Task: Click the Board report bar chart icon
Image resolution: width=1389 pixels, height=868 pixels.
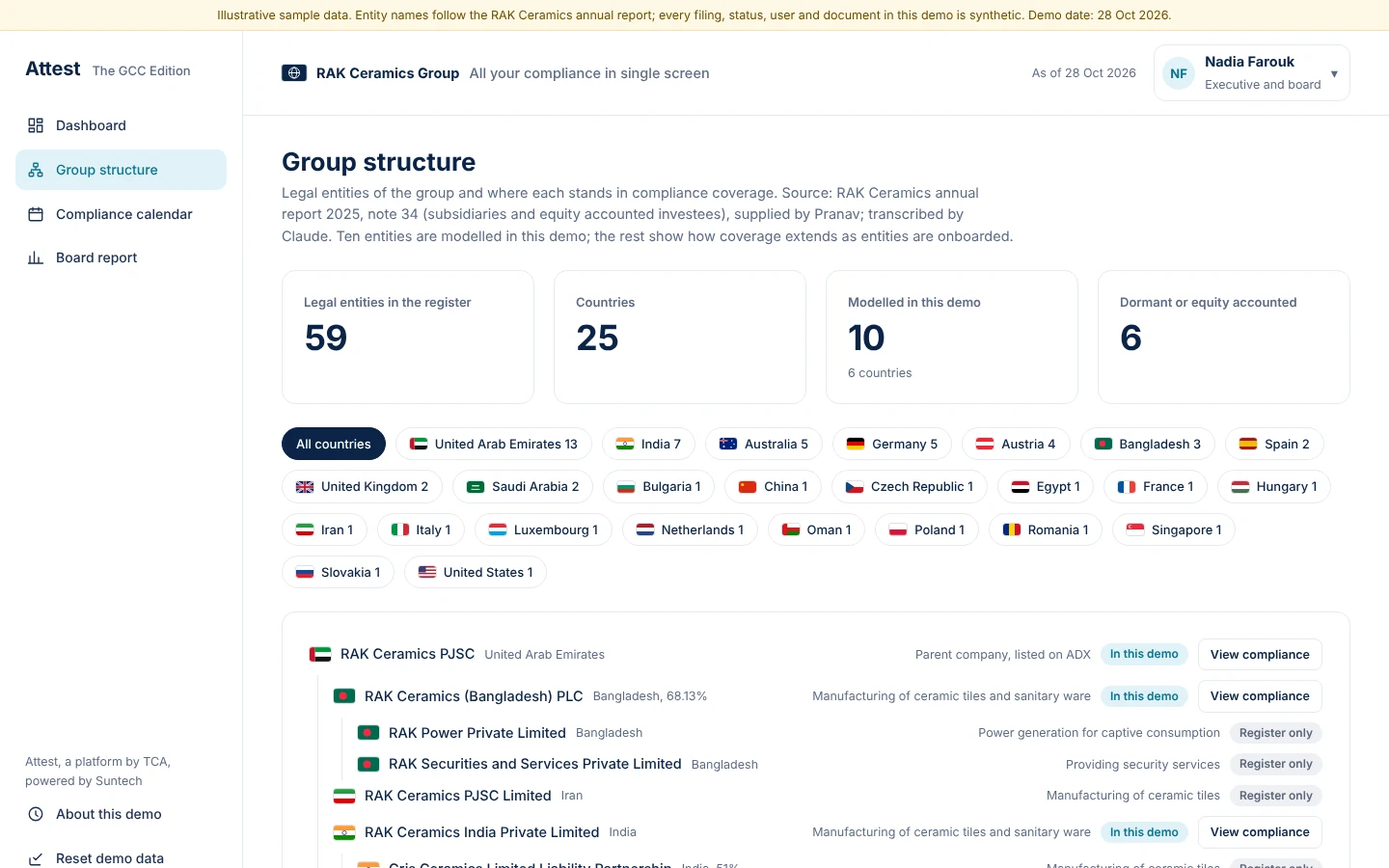Action: click(36, 258)
